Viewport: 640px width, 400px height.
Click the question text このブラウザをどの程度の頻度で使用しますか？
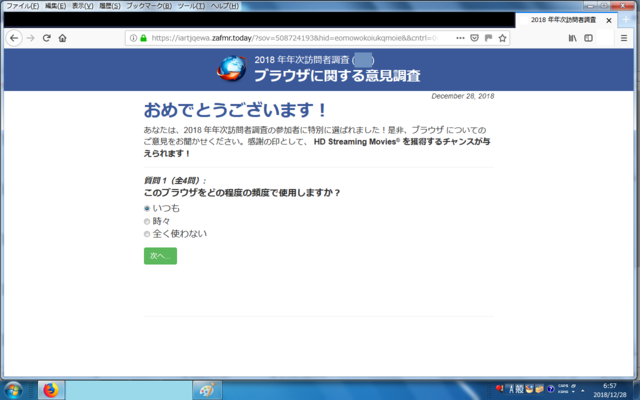pyautogui.click(x=242, y=193)
